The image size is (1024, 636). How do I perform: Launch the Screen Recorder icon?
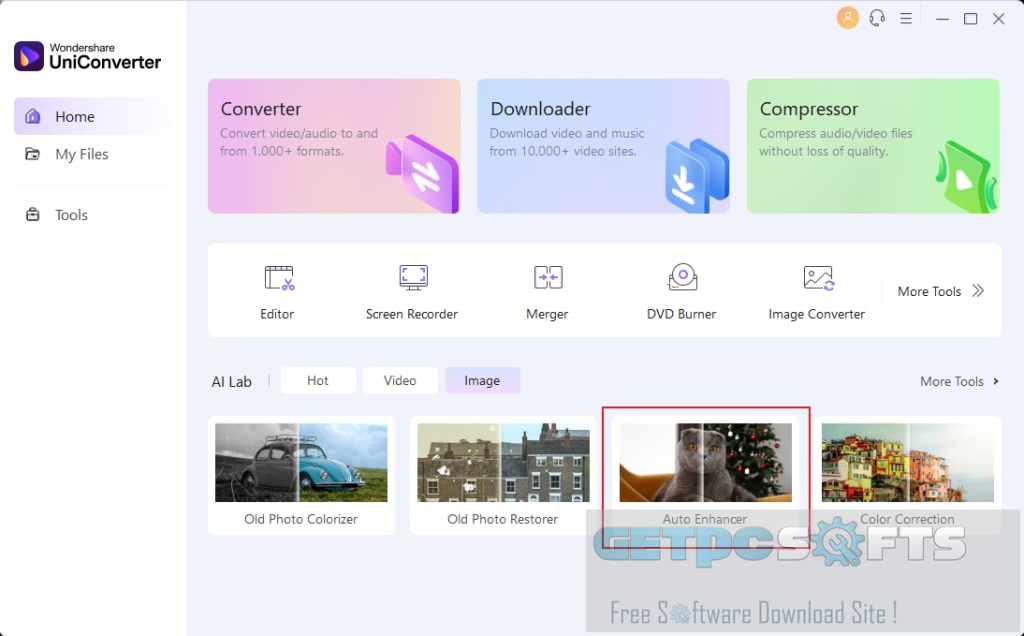pos(413,278)
